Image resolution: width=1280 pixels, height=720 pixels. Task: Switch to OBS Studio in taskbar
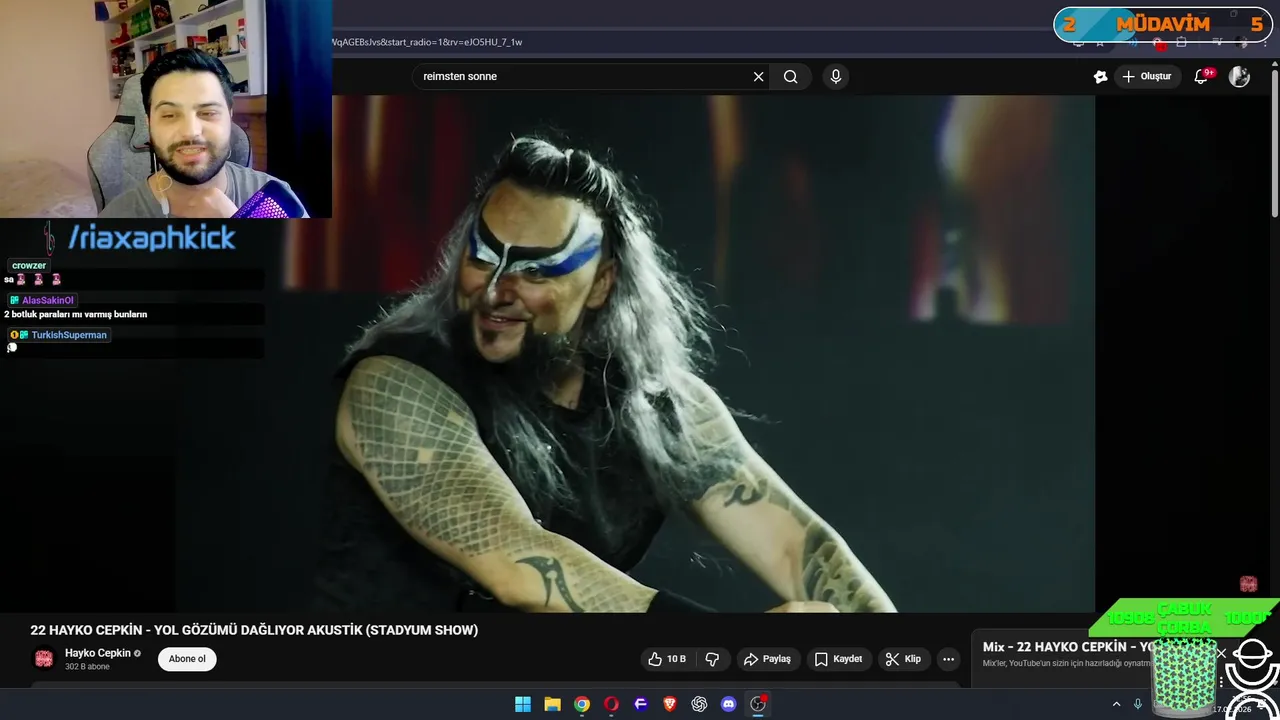point(758,704)
